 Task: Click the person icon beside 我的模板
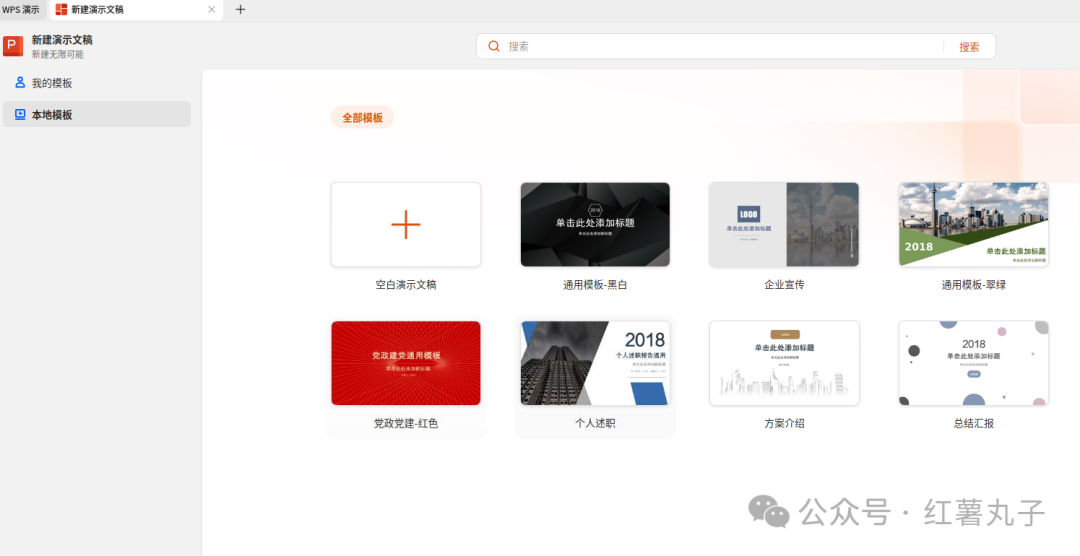tap(20, 83)
